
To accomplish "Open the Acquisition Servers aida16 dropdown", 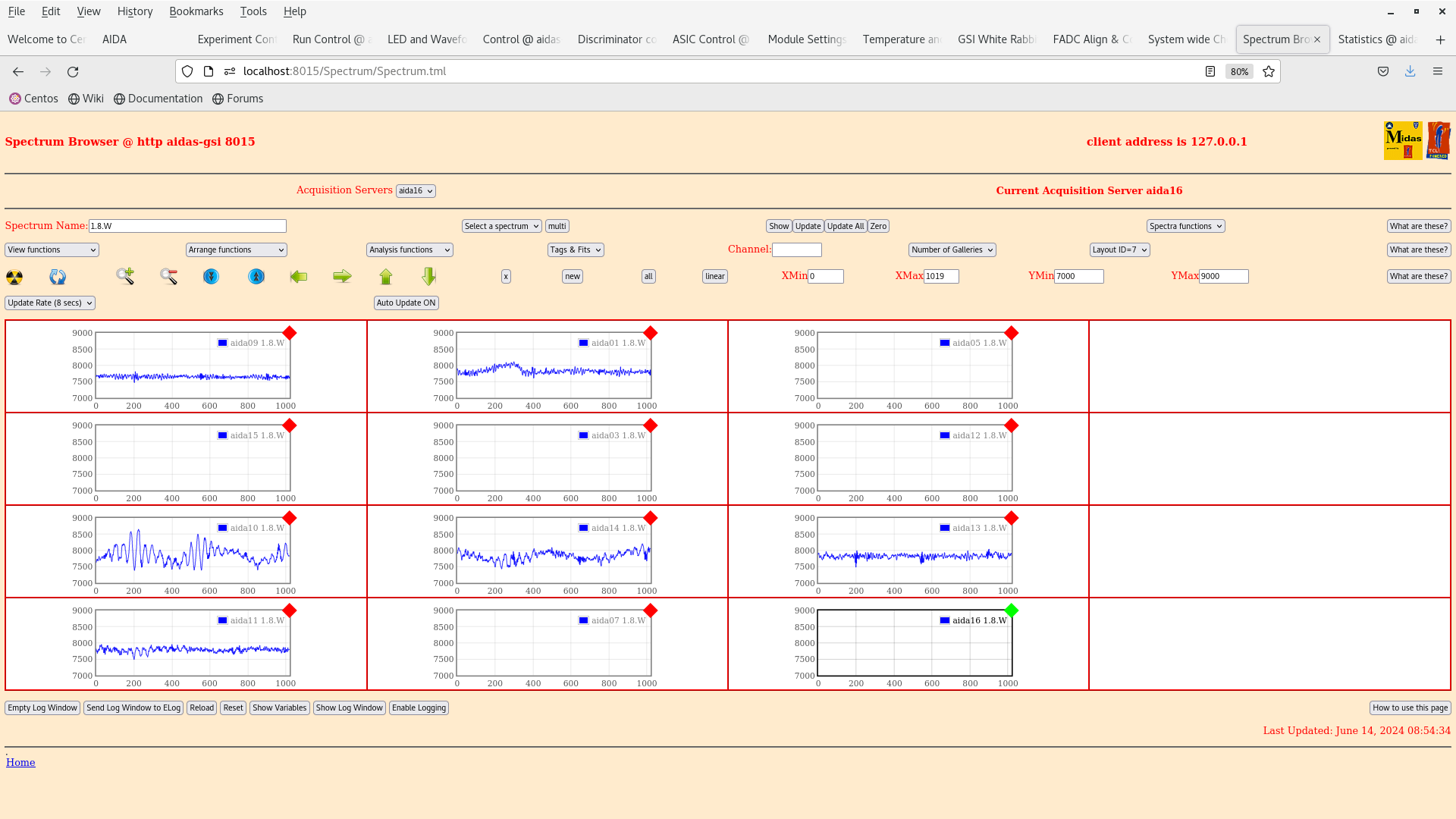I will (416, 191).
